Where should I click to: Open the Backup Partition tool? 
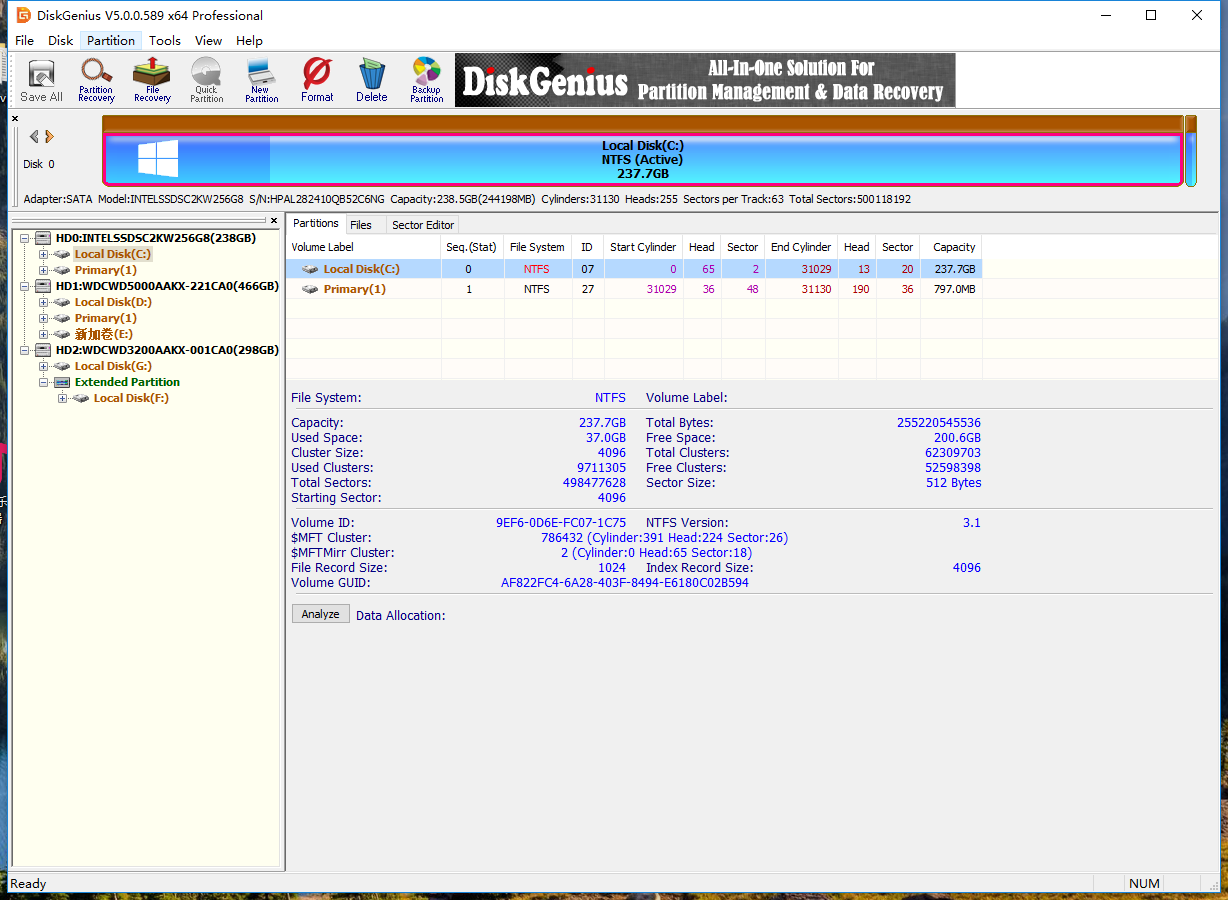[x=426, y=80]
